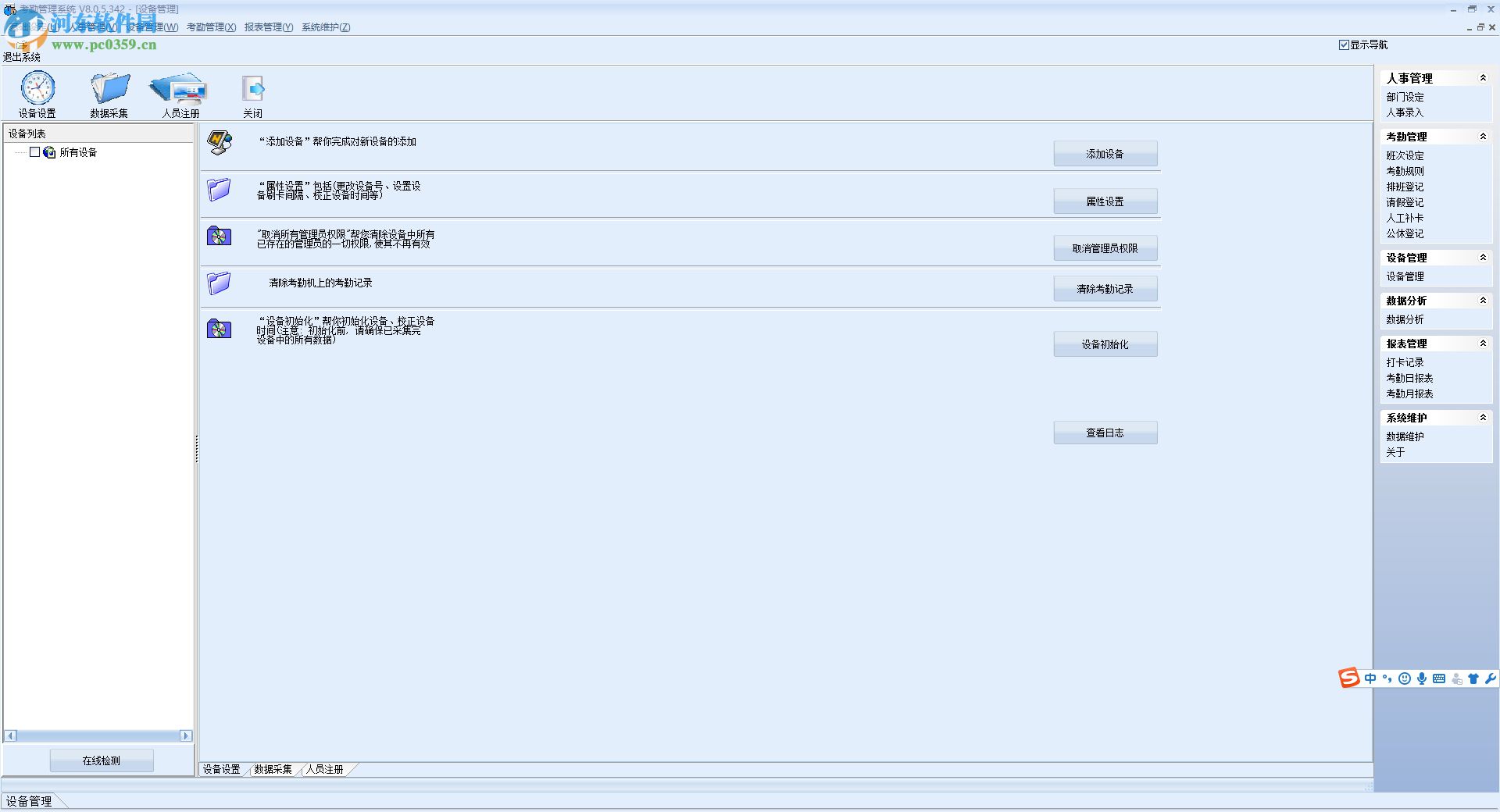
Task: Open the 考勤管理(X) menu
Action: pyautogui.click(x=211, y=27)
